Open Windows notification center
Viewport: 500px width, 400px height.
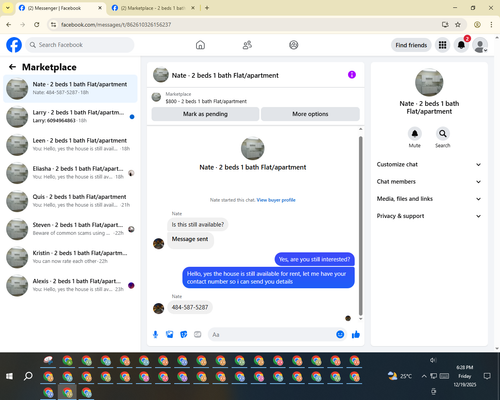coord(487,376)
